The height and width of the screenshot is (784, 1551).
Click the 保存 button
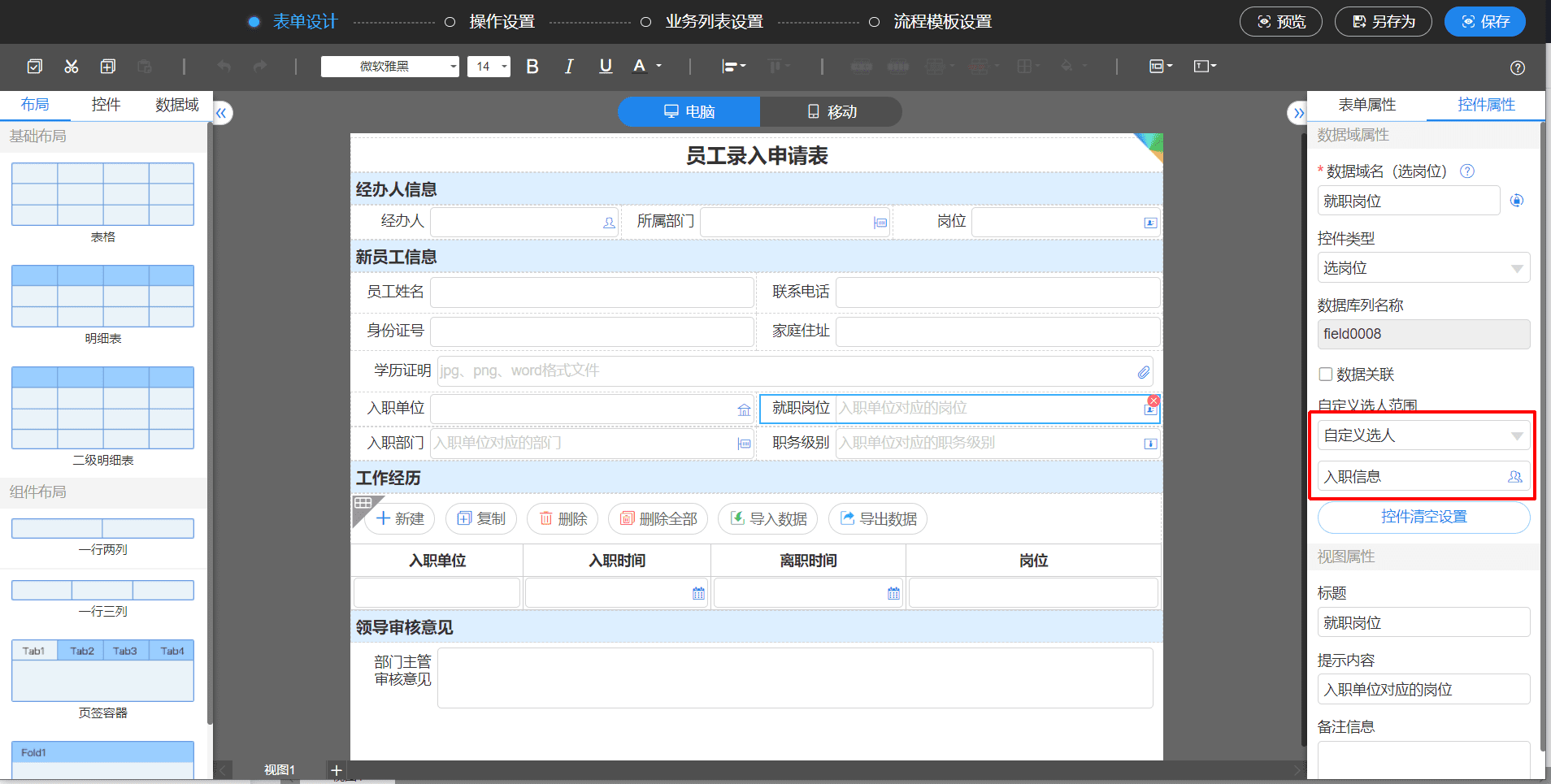click(1485, 22)
